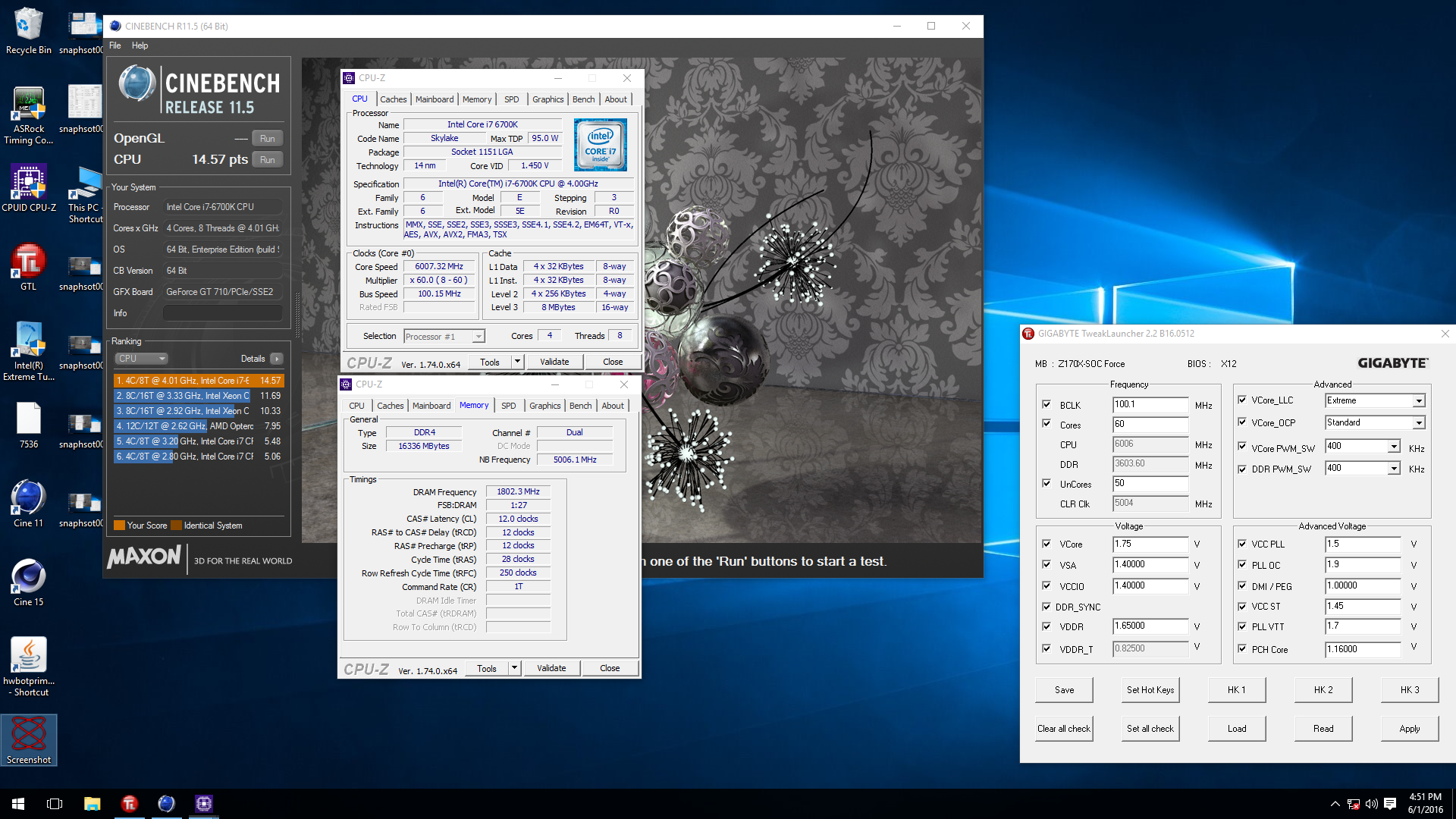Expand Tools dropdown arrow in upper CPU-Z
Image resolution: width=1456 pixels, height=819 pixels.
coord(517,362)
